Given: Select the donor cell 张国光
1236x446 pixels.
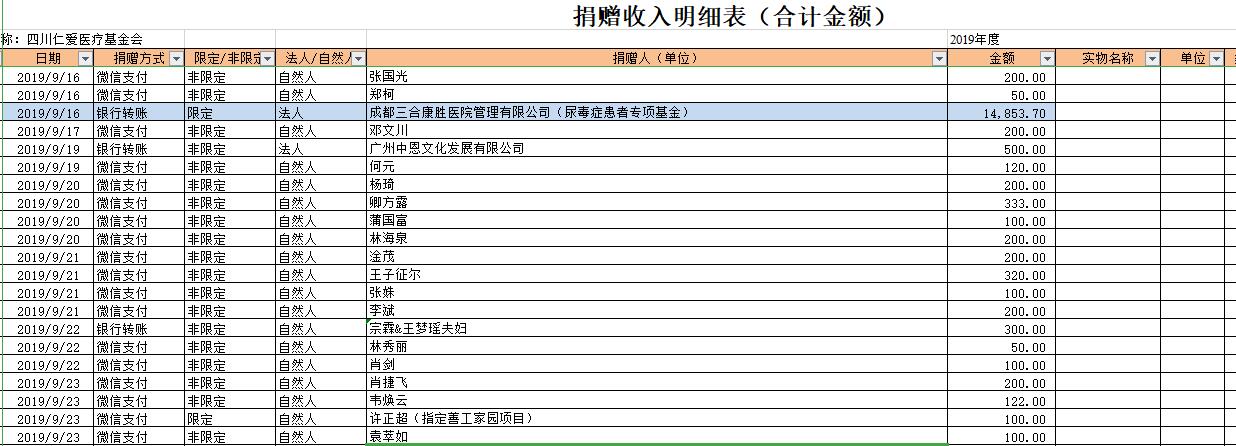Looking at the screenshot, I should coord(389,77).
